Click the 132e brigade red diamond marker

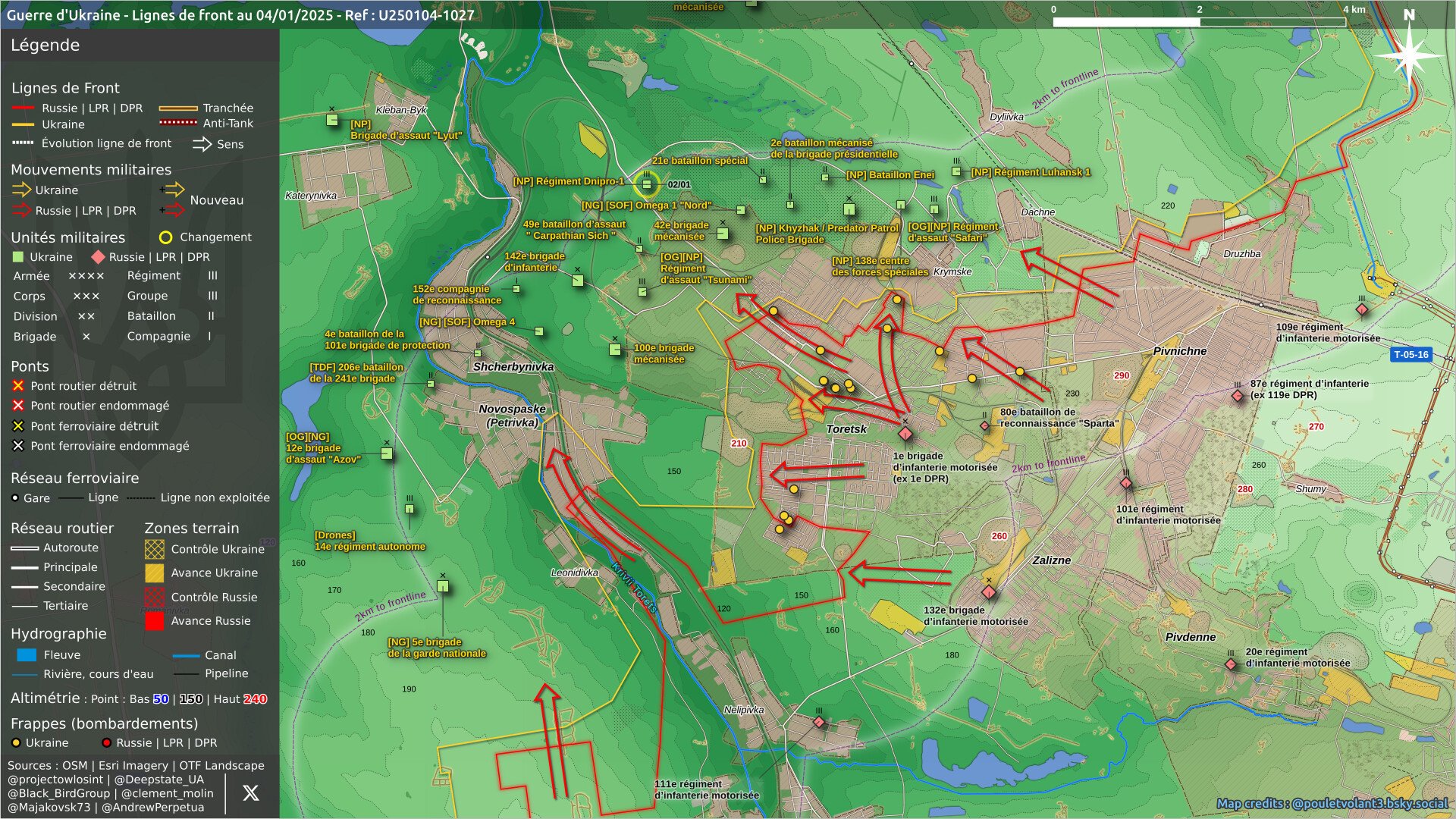point(988,591)
